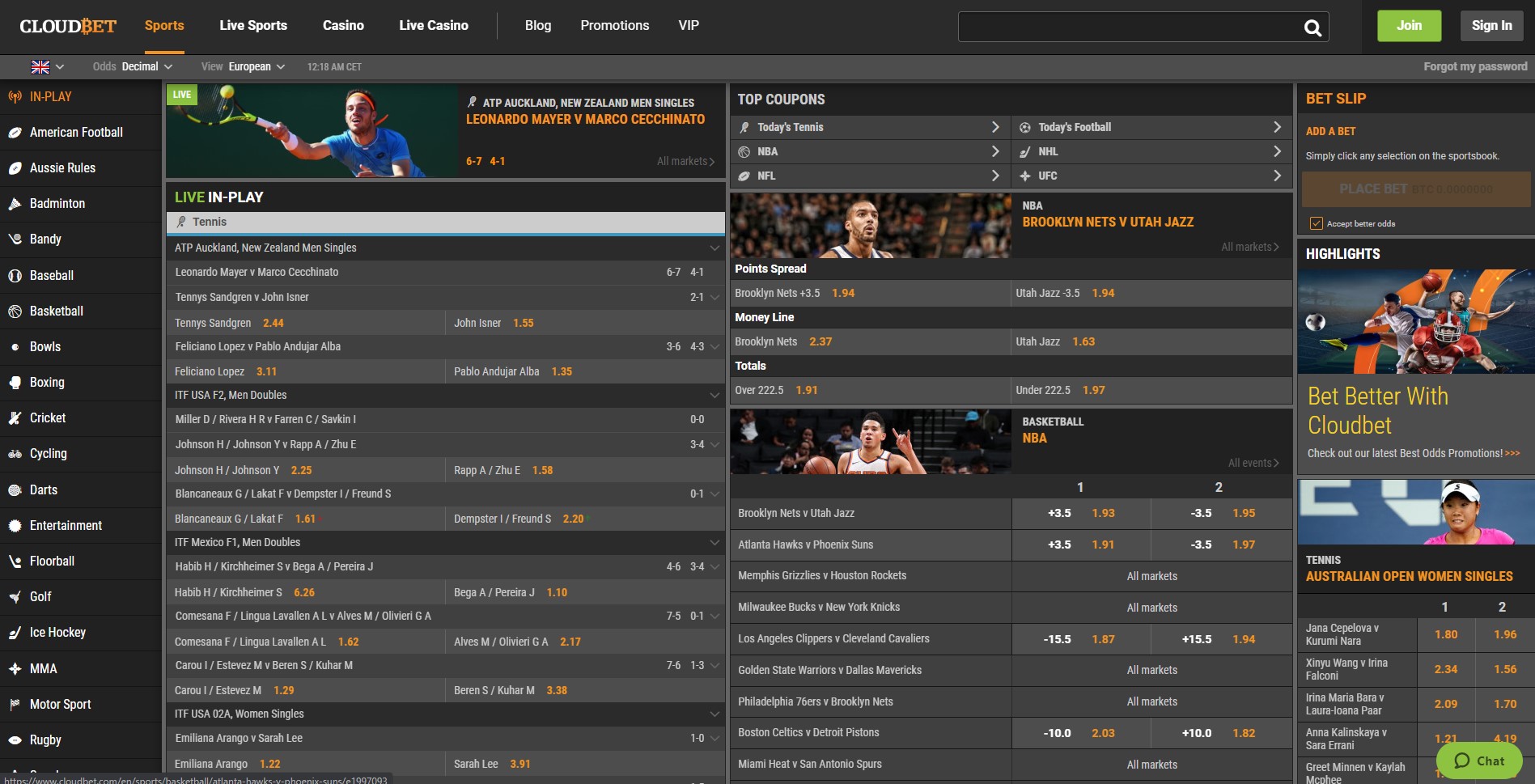The image size is (1535, 784).
Task: Click the Aussie Rules ball icon
Action: tap(15, 168)
